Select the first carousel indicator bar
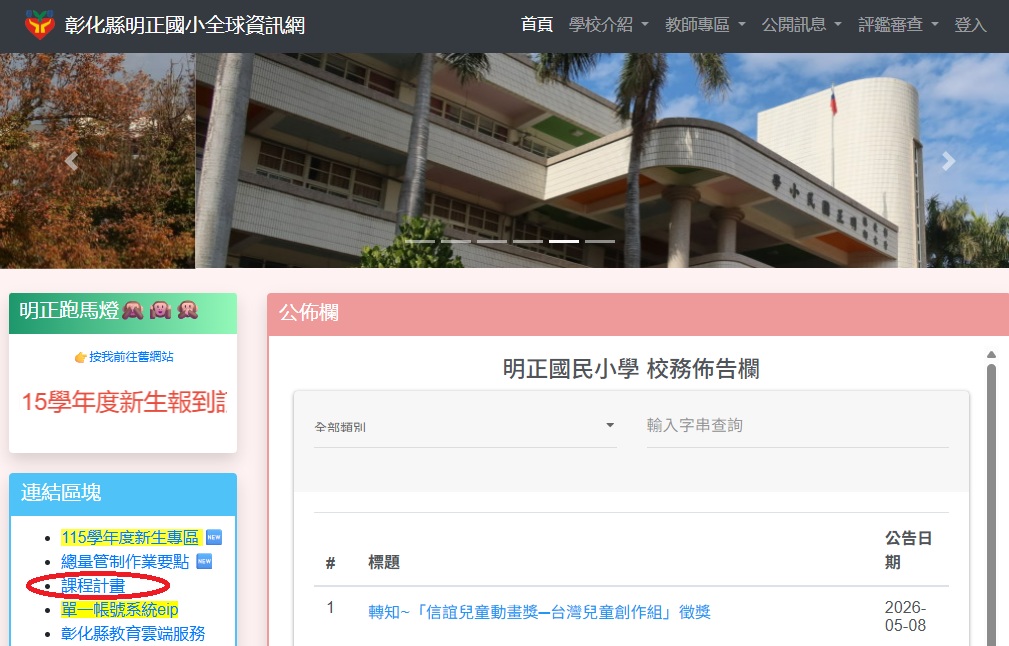Screen dimensions: 1009x646 [420, 241]
